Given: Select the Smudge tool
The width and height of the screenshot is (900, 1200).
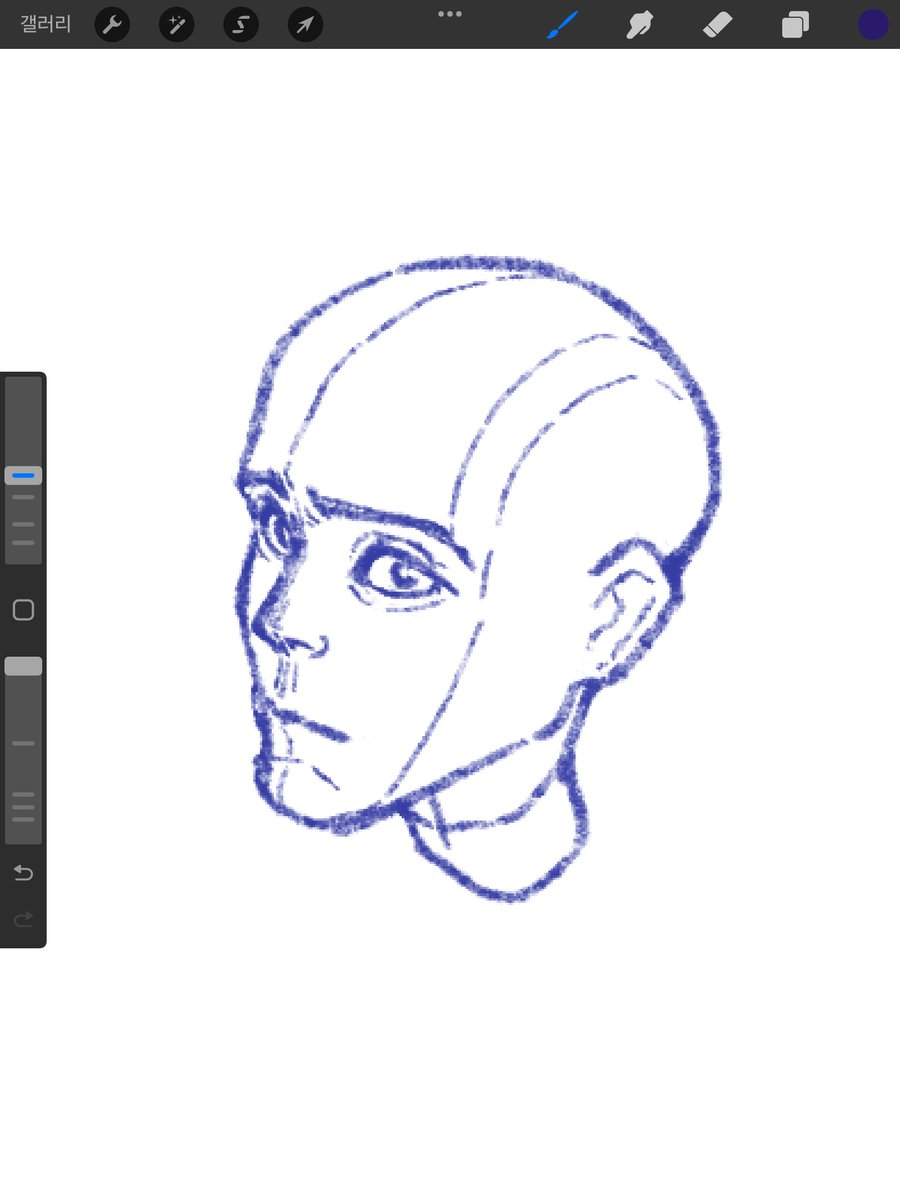Looking at the screenshot, I should click(x=640, y=25).
